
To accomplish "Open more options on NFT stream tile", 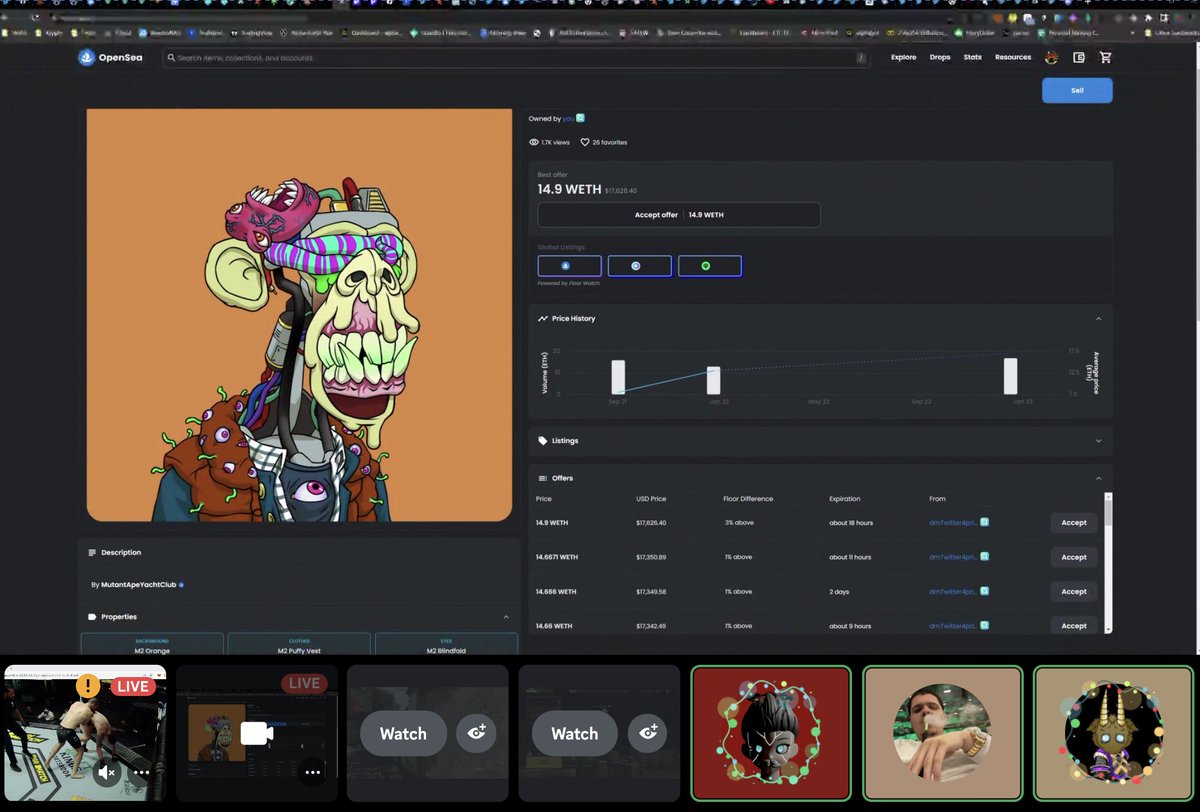I will (312, 772).
